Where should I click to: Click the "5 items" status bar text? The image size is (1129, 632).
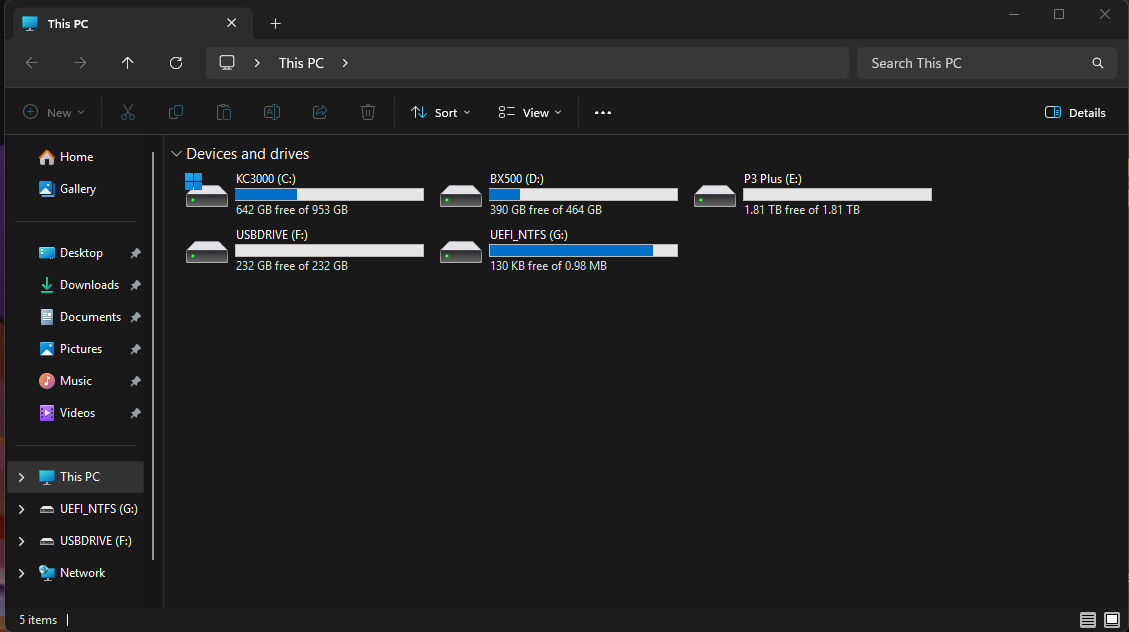(37, 620)
